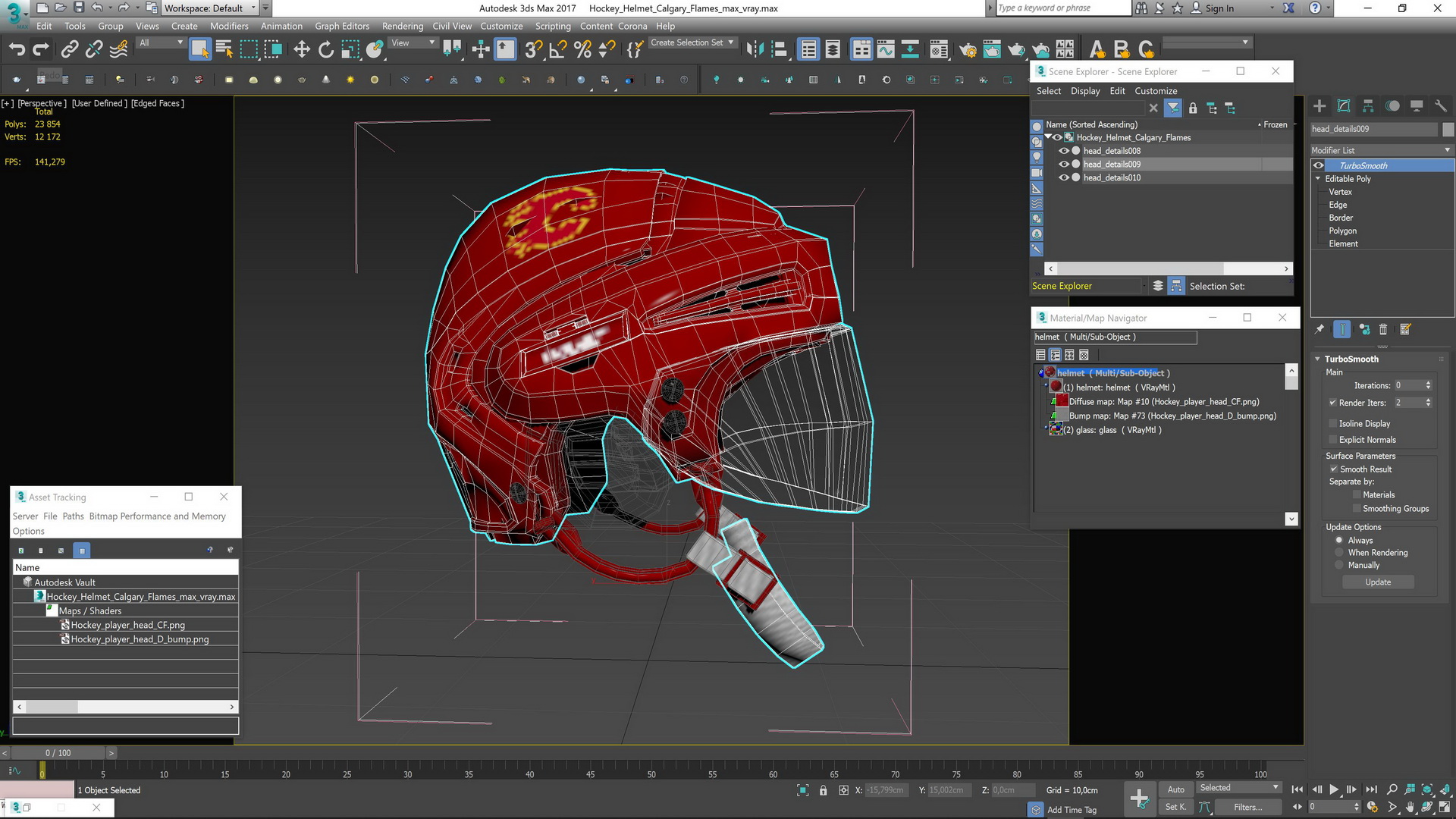Click the Scene Explorer lock selection icon

1193,108
